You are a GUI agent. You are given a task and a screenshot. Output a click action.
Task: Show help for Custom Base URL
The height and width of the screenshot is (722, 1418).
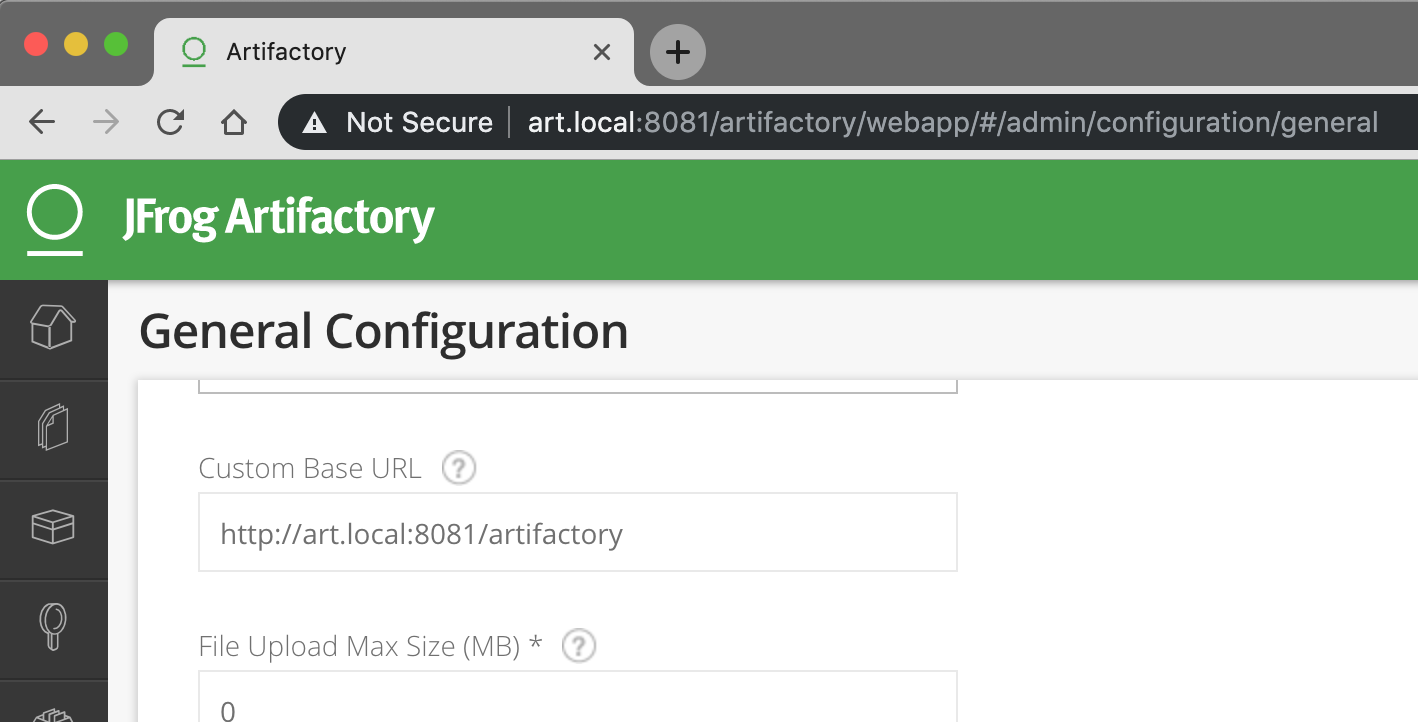tap(459, 467)
